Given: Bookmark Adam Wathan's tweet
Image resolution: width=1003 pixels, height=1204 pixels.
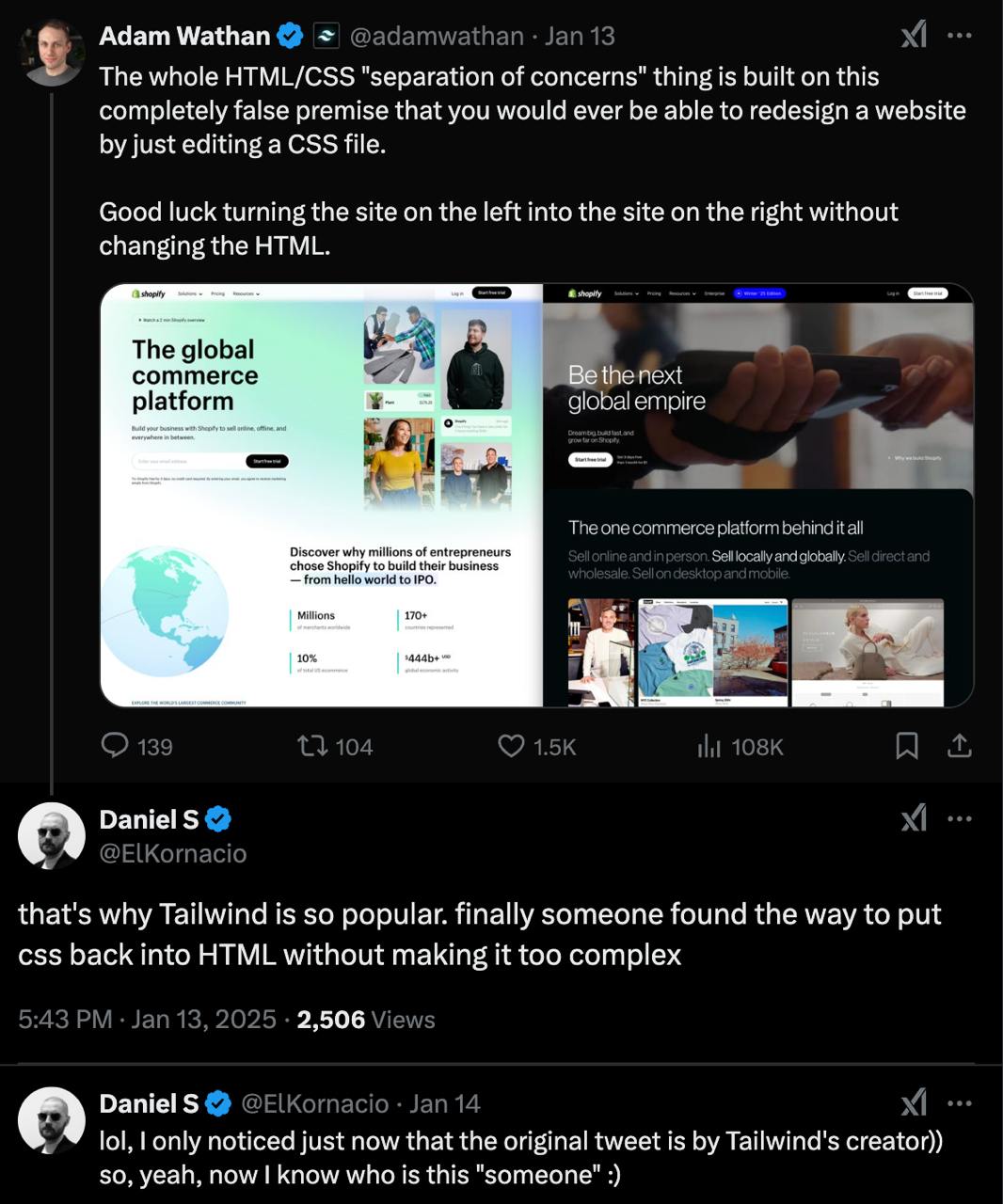Looking at the screenshot, I should tap(907, 746).
